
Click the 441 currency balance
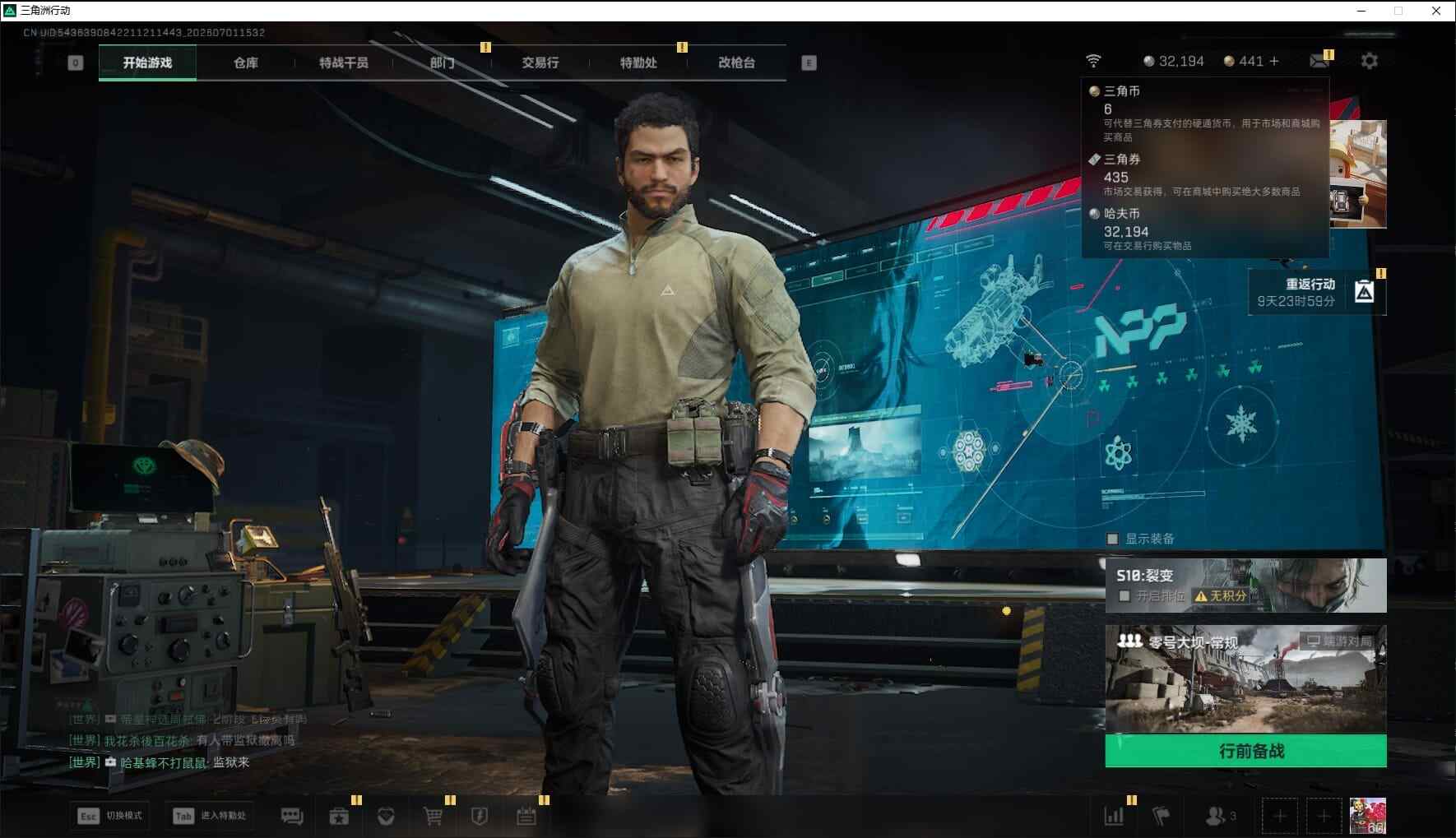1244,61
